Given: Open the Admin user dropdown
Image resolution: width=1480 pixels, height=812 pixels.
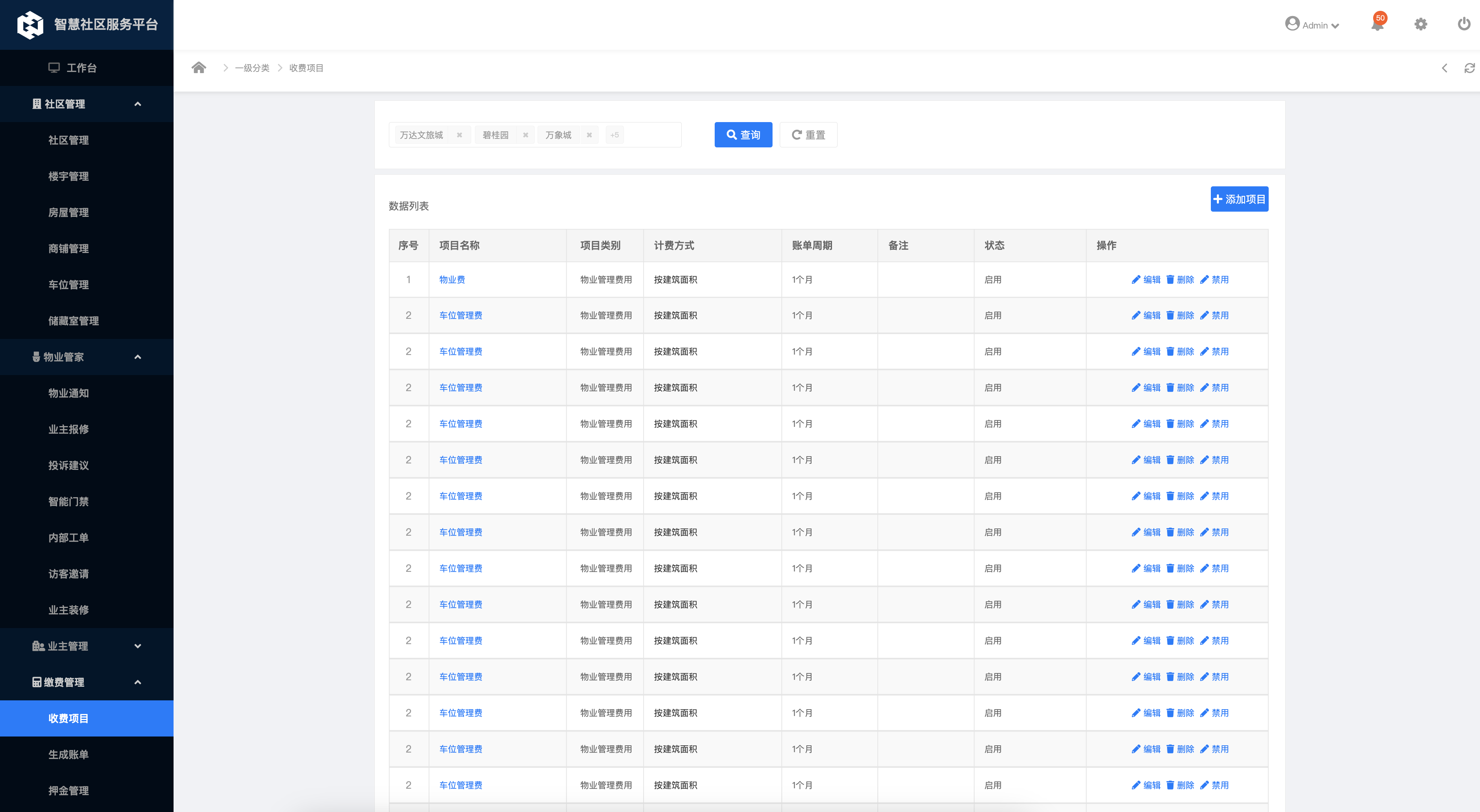Looking at the screenshot, I should point(1312,24).
